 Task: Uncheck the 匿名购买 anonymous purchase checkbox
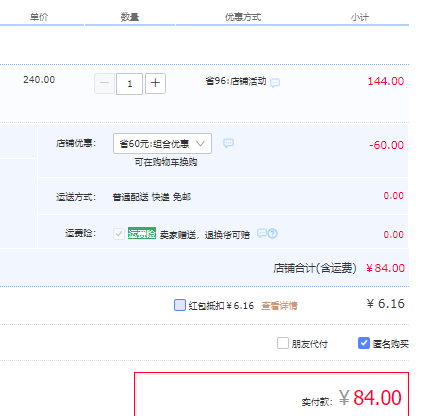coord(364,343)
